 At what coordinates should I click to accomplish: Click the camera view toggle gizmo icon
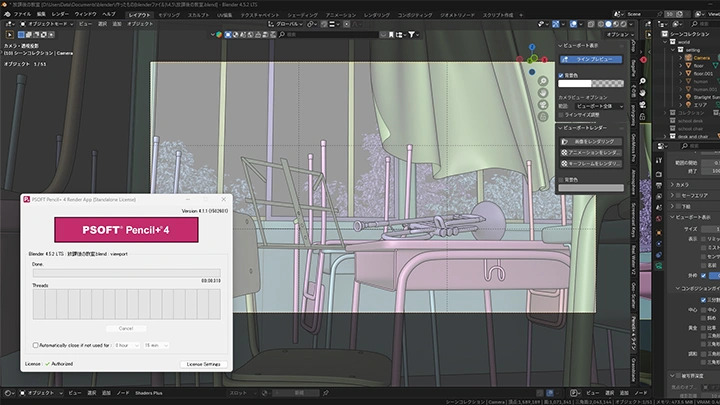point(645,107)
